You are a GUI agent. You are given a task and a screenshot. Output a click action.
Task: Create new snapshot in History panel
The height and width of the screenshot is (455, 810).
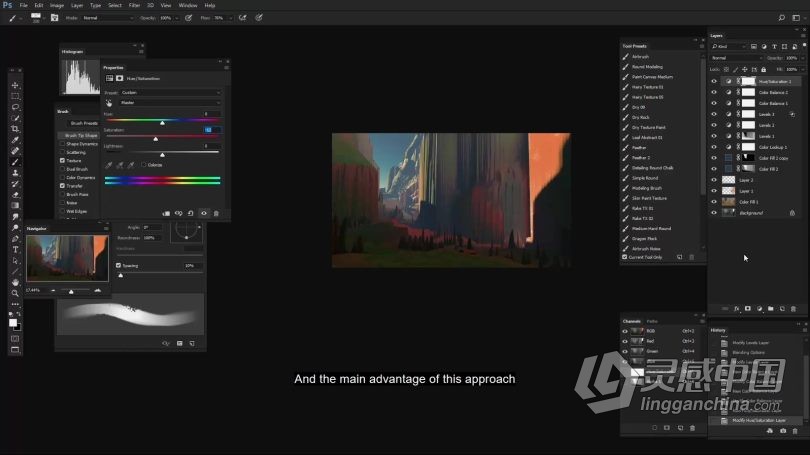pyautogui.click(x=783, y=431)
